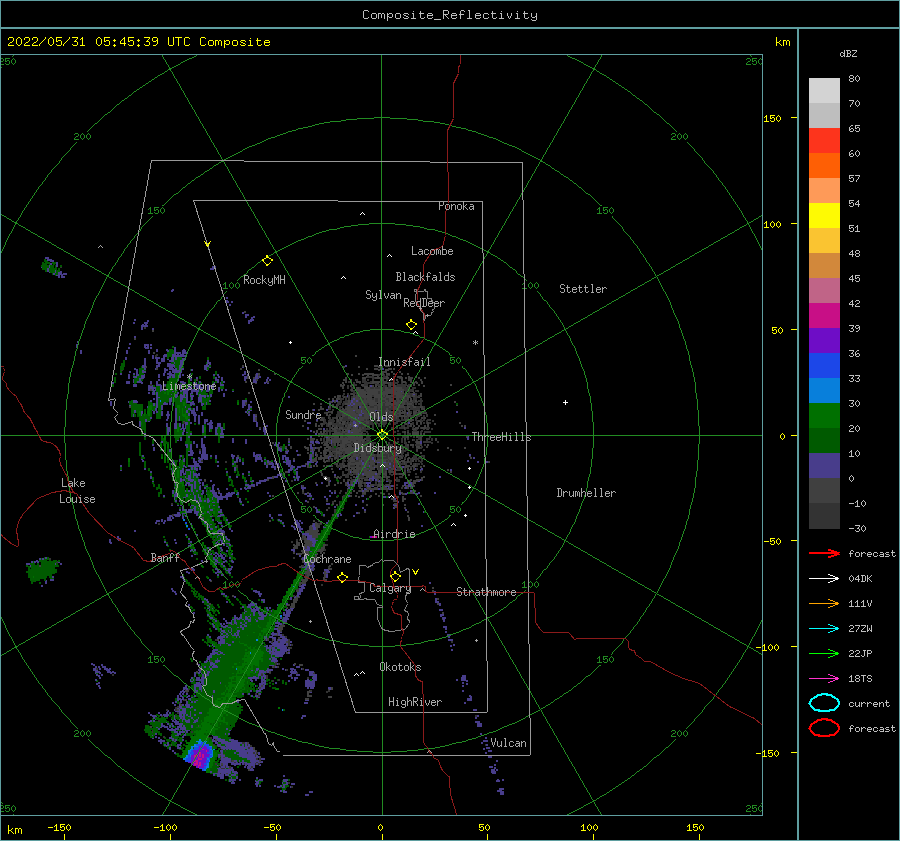The image size is (900, 841).
Task: Pick the bright yellow swatch in dBZ scale
Action: pyautogui.click(x=824, y=216)
